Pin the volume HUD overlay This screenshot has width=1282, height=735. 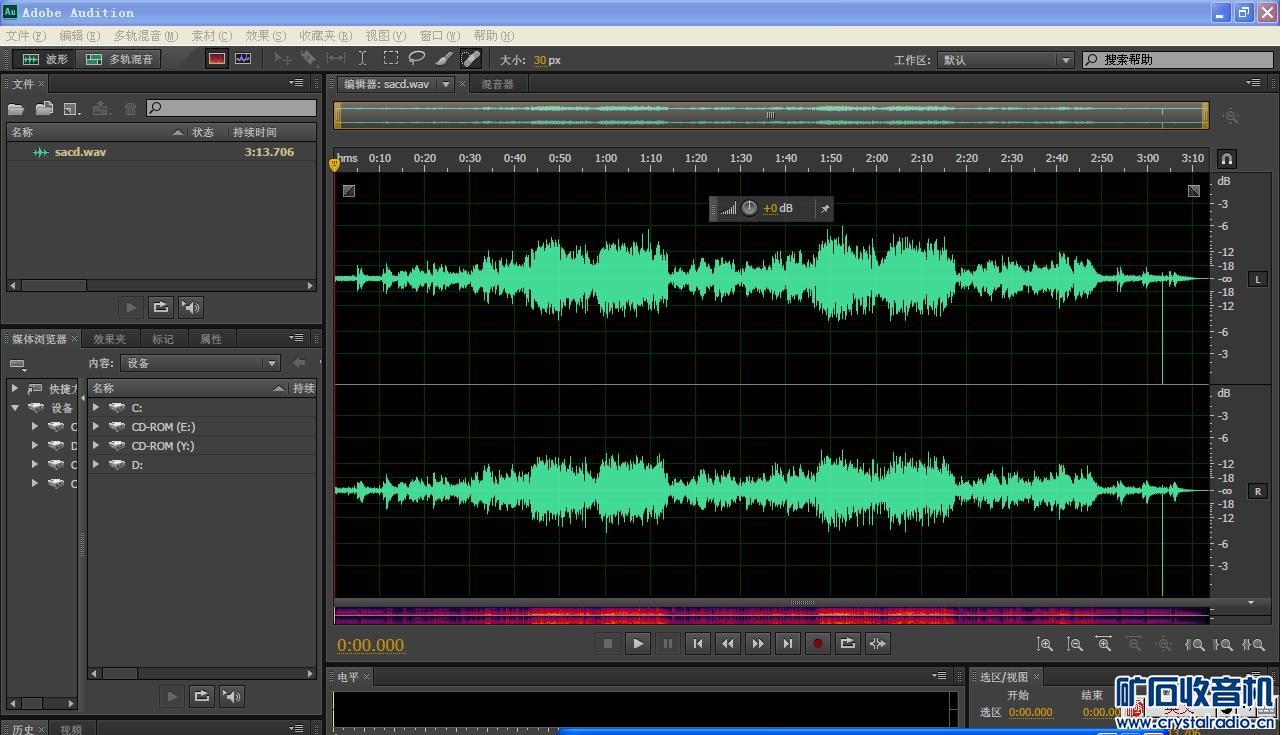(824, 208)
